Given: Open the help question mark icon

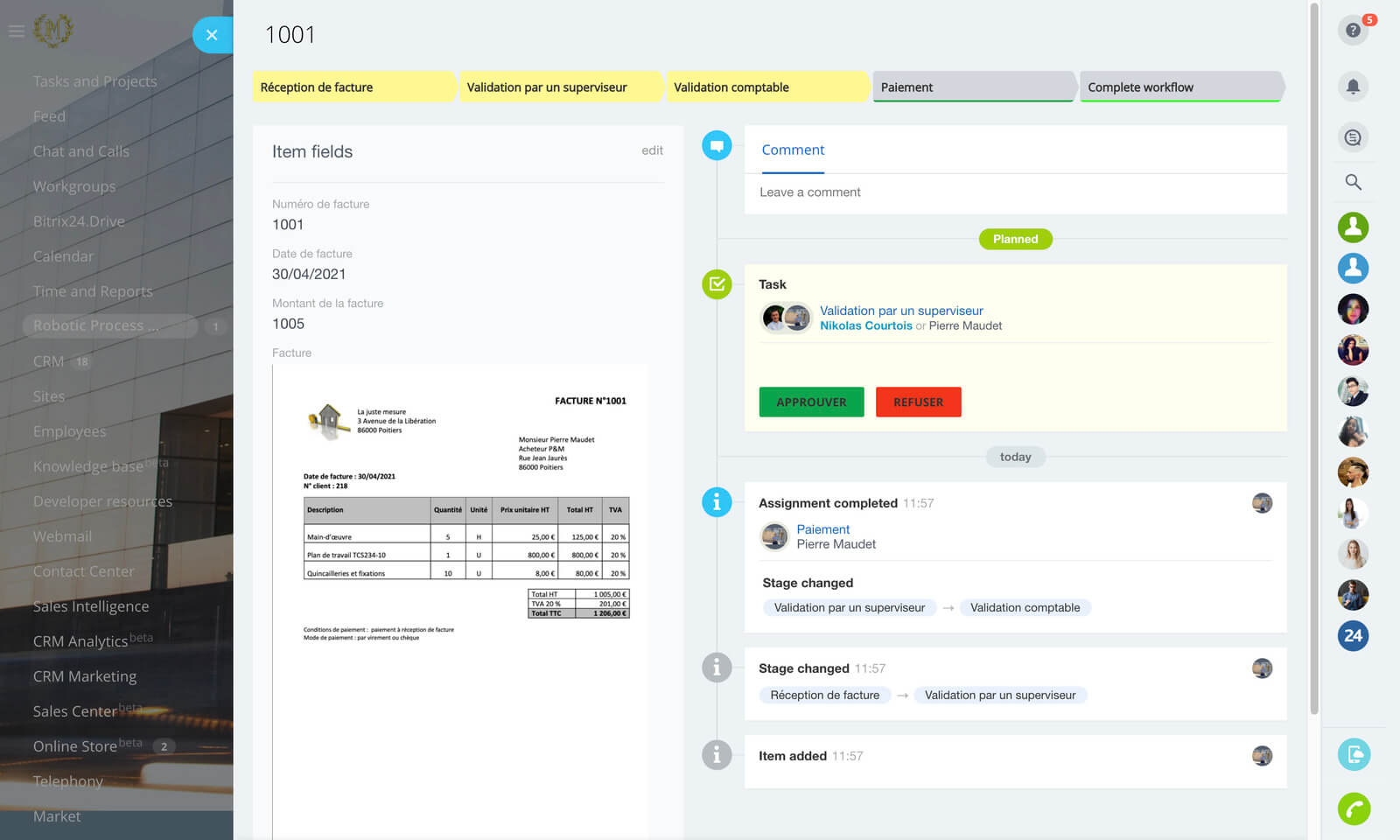Looking at the screenshot, I should [1353, 31].
